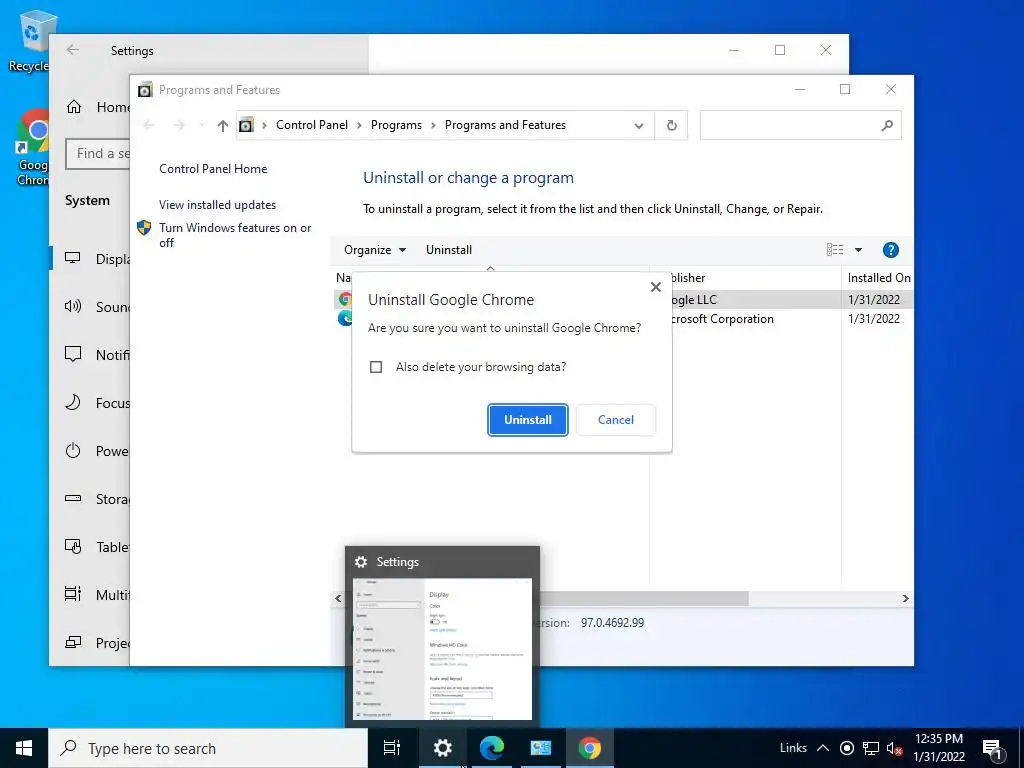The width and height of the screenshot is (1024, 768).
Task: Open the Windows Start menu
Action: 24,748
